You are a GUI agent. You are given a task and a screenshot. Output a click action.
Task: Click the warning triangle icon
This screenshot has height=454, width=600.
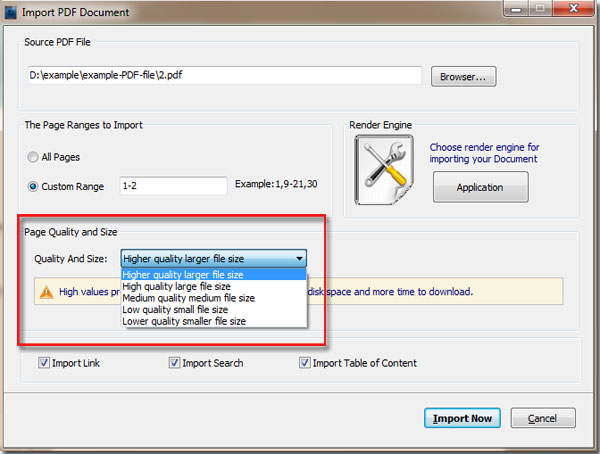47,292
